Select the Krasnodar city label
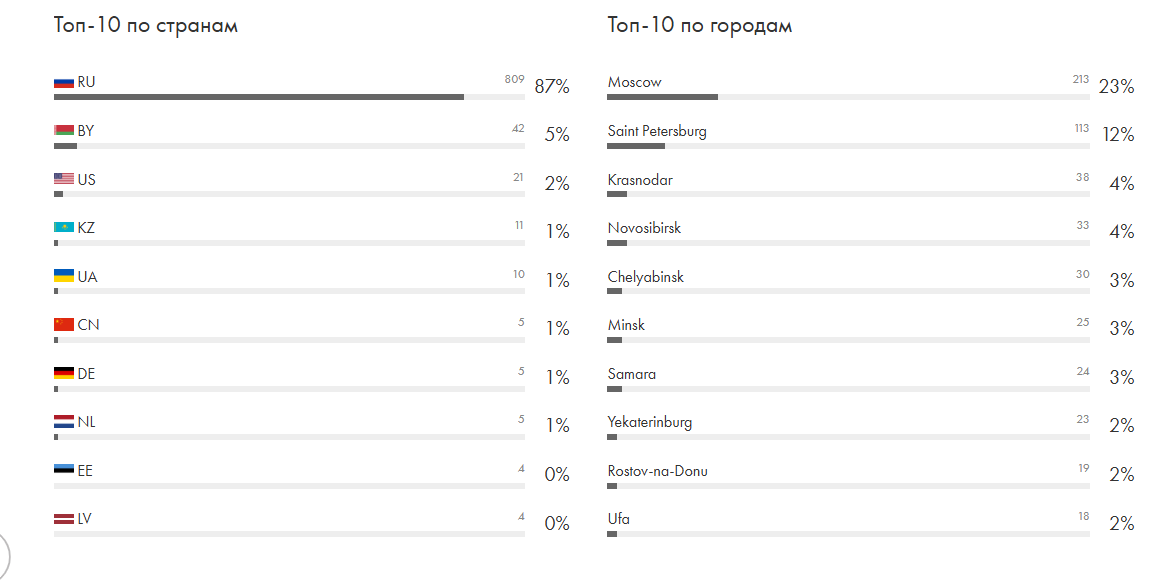This screenshot has height=587, width=1156. coord(640,180)
